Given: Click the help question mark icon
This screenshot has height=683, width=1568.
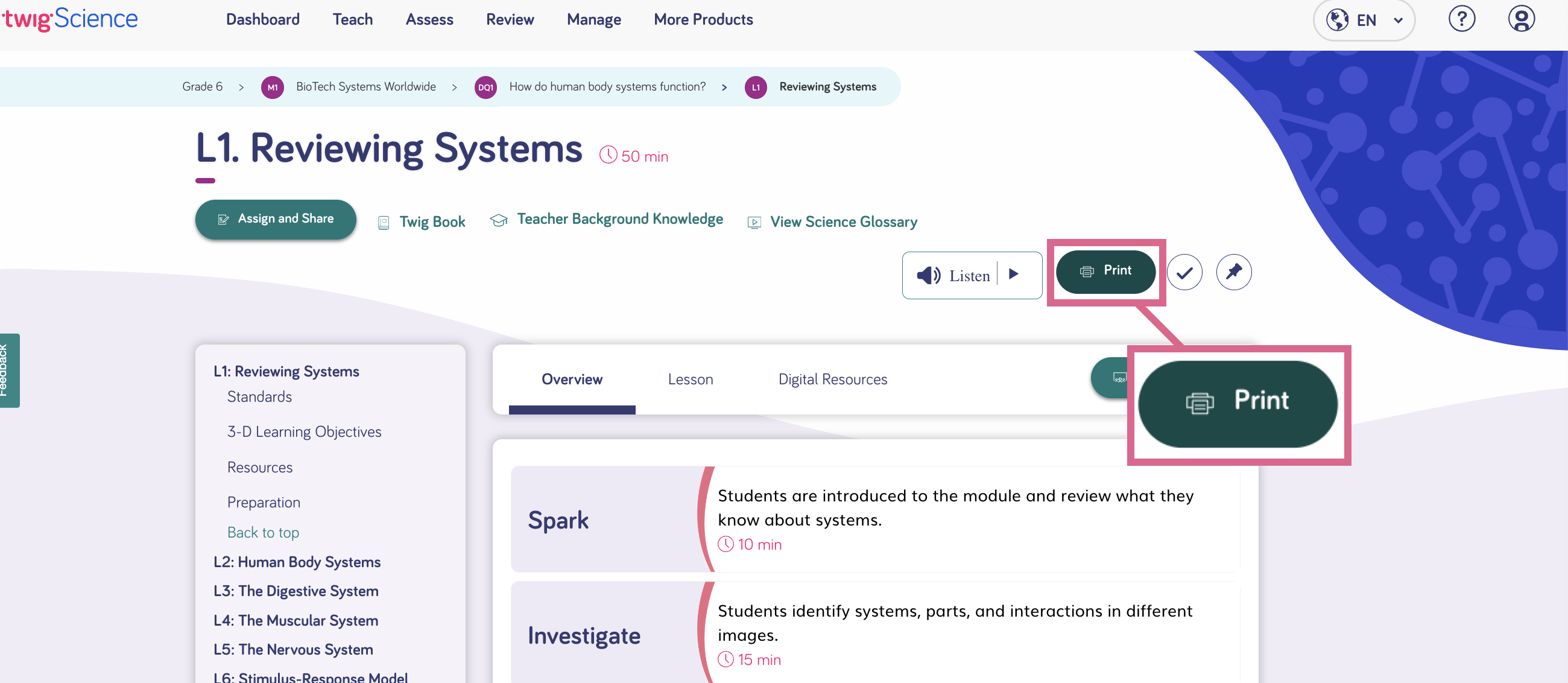Looking at the screenshot, I should pos(1461,19).
